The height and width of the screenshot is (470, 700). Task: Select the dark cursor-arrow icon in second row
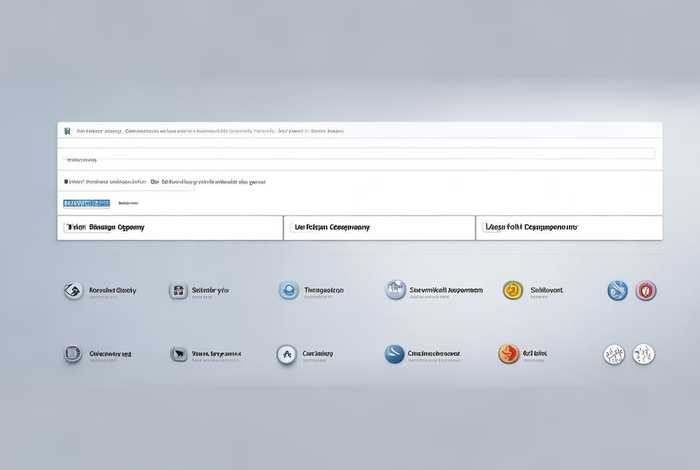(x=179, y=354)
